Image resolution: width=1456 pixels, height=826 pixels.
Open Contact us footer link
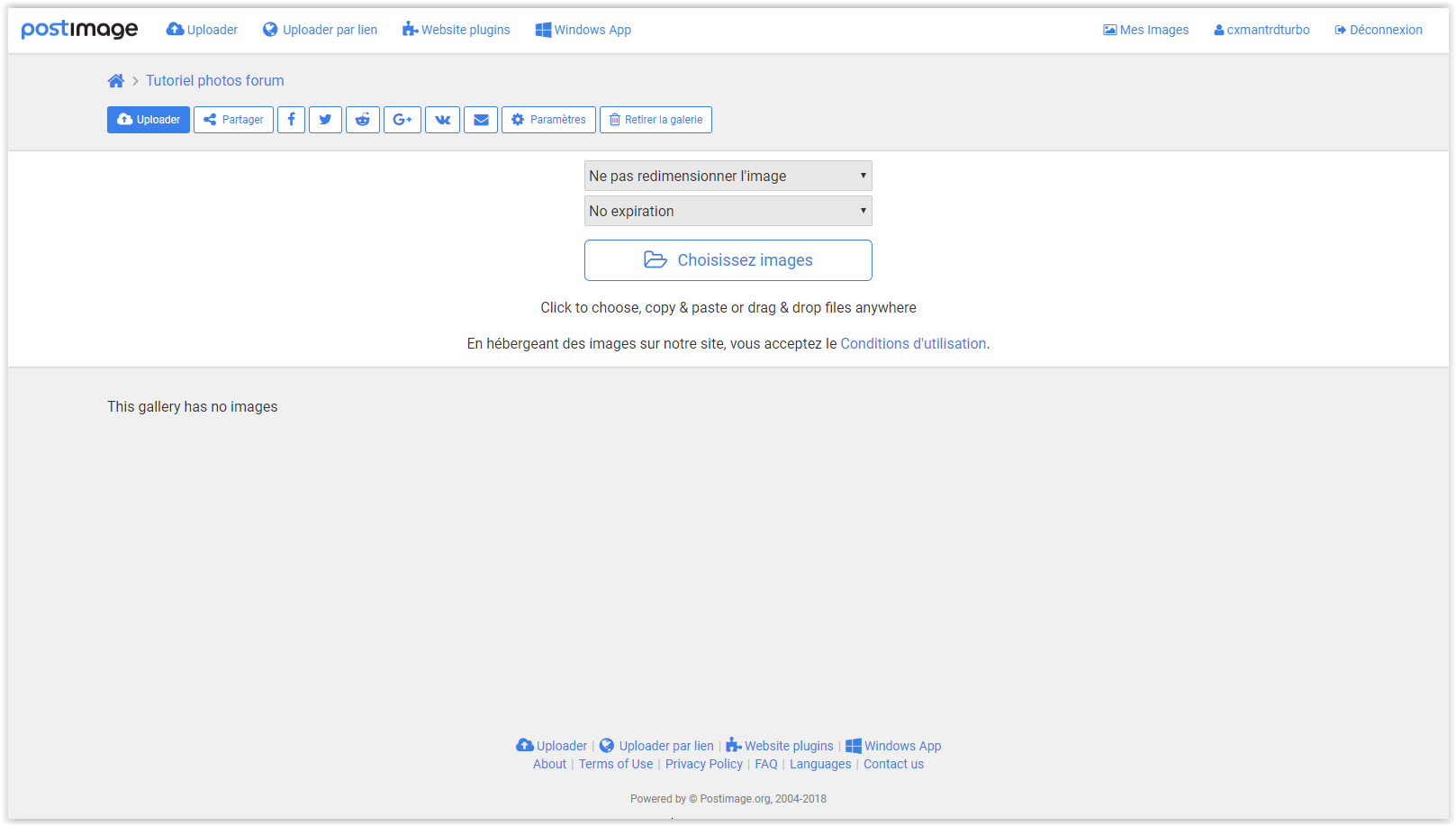[893, 764]
